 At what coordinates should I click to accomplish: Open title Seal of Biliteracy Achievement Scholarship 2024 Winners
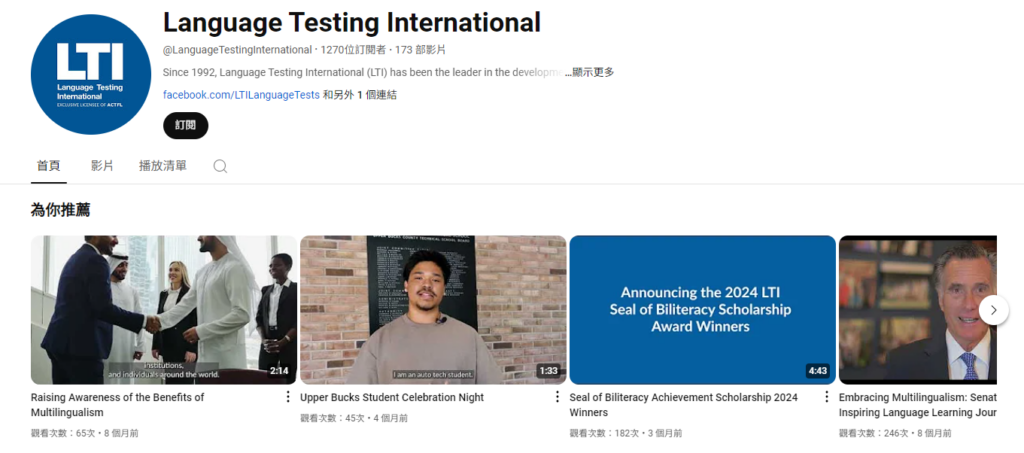pos(684,405)
